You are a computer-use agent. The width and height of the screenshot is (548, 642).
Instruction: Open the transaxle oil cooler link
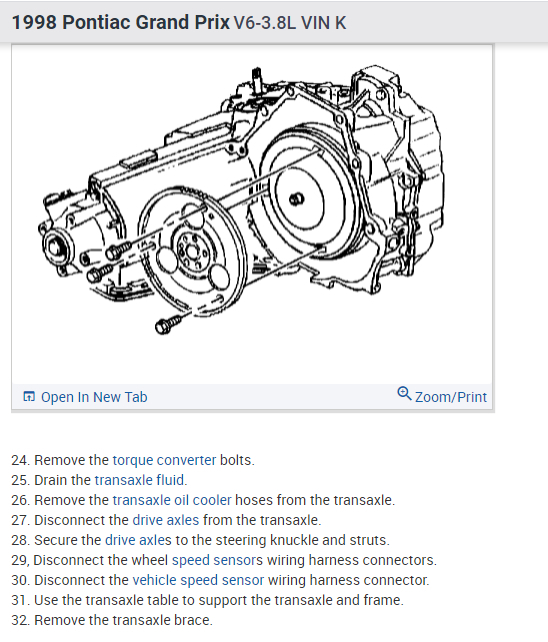click(172, 500)
